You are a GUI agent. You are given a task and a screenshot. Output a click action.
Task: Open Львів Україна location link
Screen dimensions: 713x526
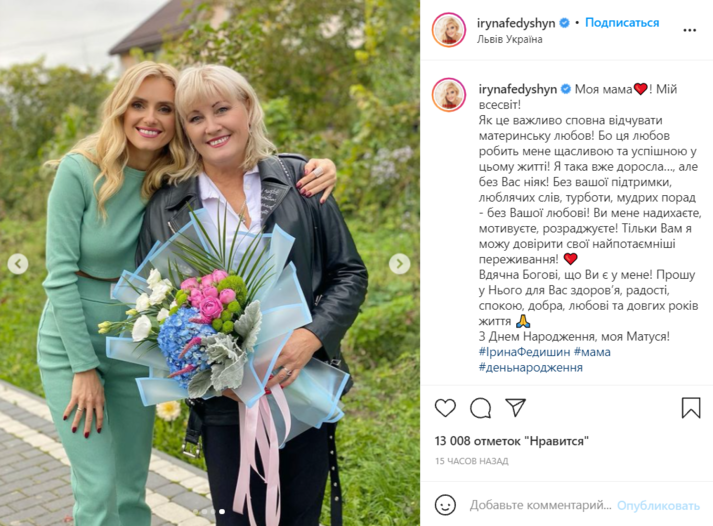click(509, 39)
